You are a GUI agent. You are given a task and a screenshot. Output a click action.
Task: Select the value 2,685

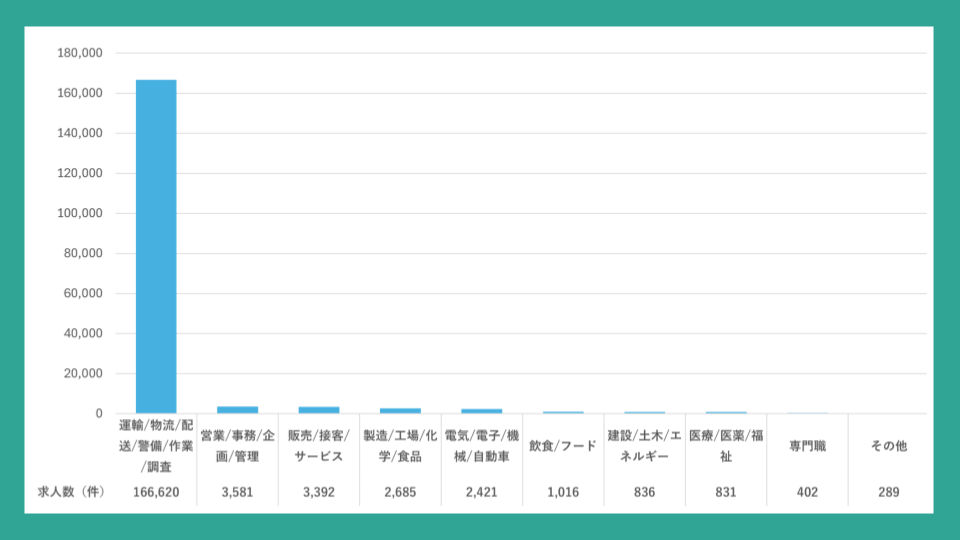(400, 492)
